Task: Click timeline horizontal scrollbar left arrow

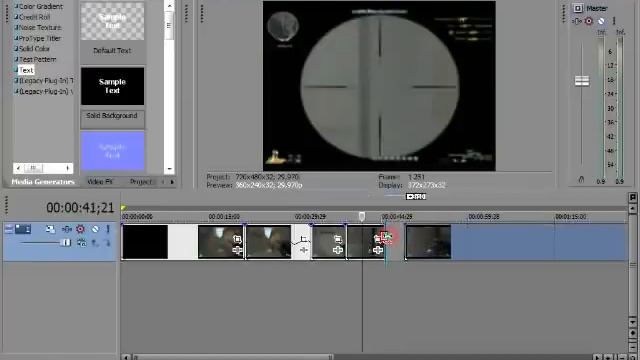Action: point(126,357)
